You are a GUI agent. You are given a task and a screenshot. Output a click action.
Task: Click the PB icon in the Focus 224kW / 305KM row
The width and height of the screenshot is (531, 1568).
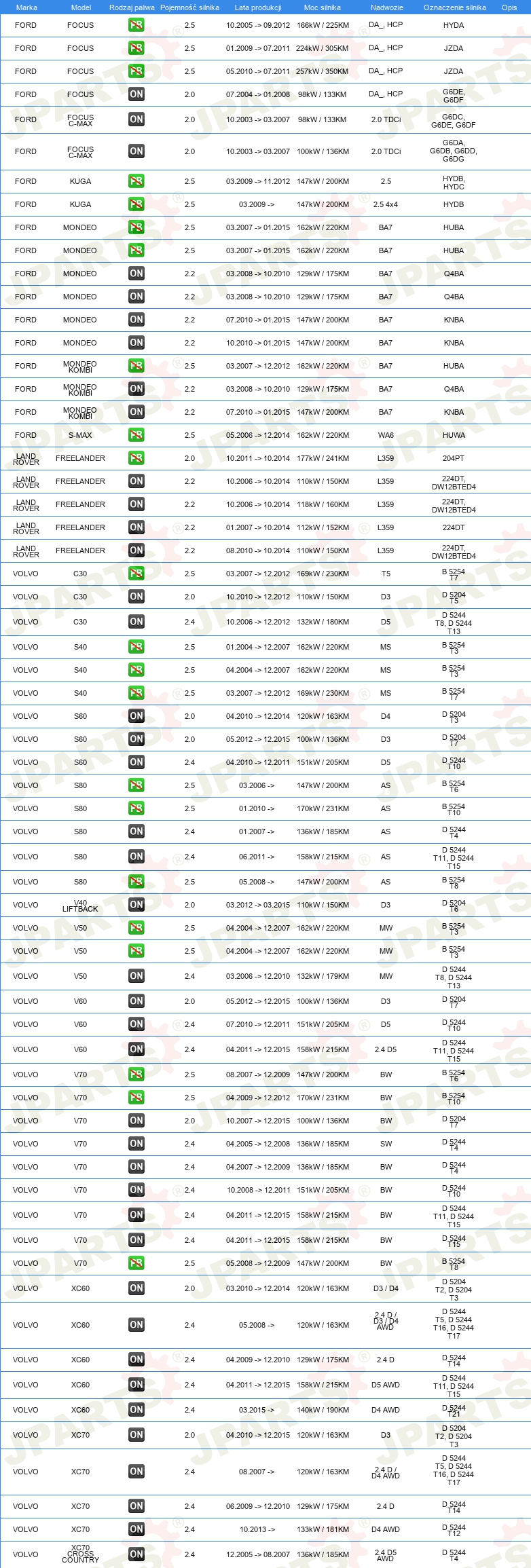coord(136,48)
